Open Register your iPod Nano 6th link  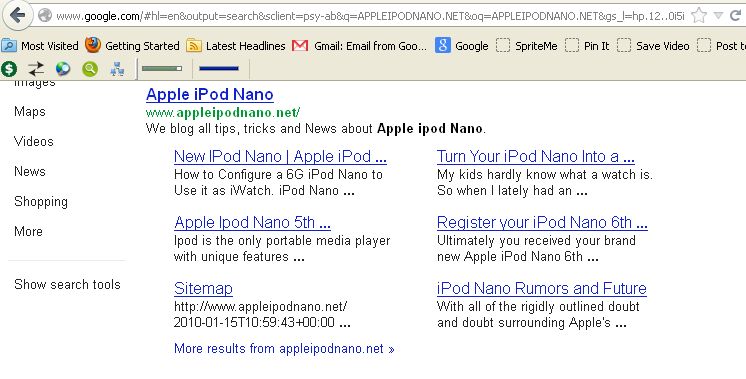(542, 223)
